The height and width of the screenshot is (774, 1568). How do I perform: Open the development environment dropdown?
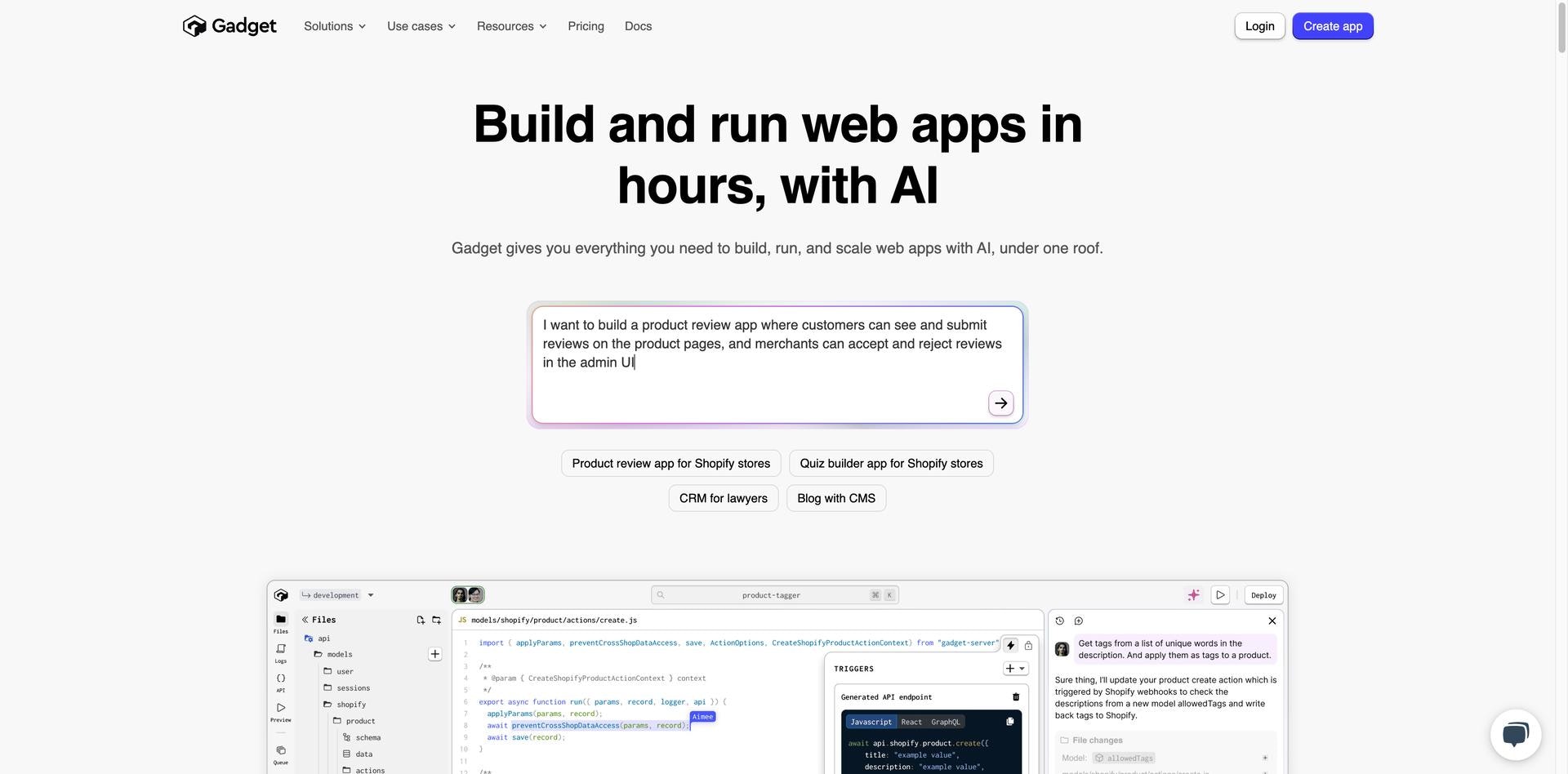(x=336, y=595)
